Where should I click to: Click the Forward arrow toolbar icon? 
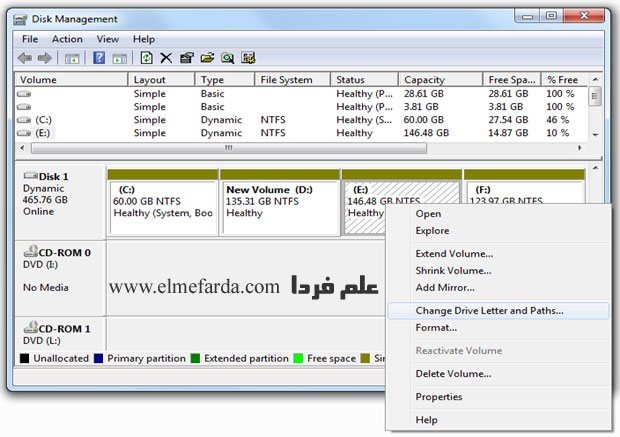[44, 58]
